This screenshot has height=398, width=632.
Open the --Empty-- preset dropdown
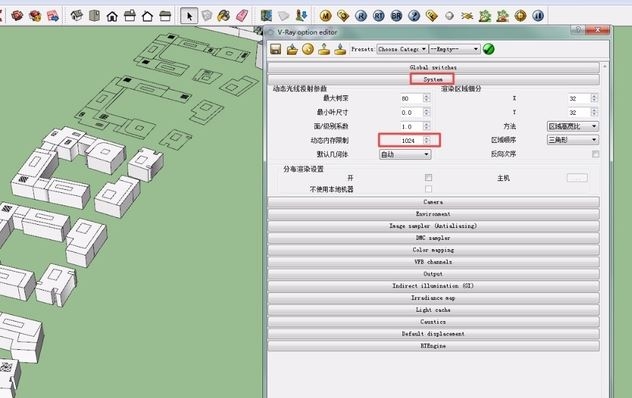coord(454,49)
